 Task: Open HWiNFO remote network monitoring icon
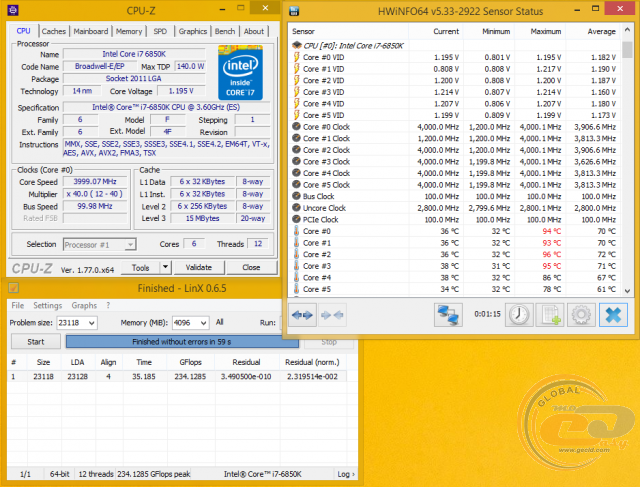point(448,315)
